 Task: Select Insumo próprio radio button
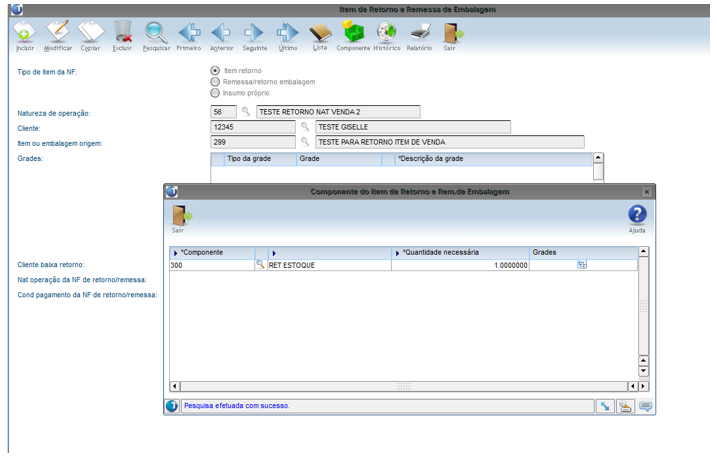click(215, 93)
